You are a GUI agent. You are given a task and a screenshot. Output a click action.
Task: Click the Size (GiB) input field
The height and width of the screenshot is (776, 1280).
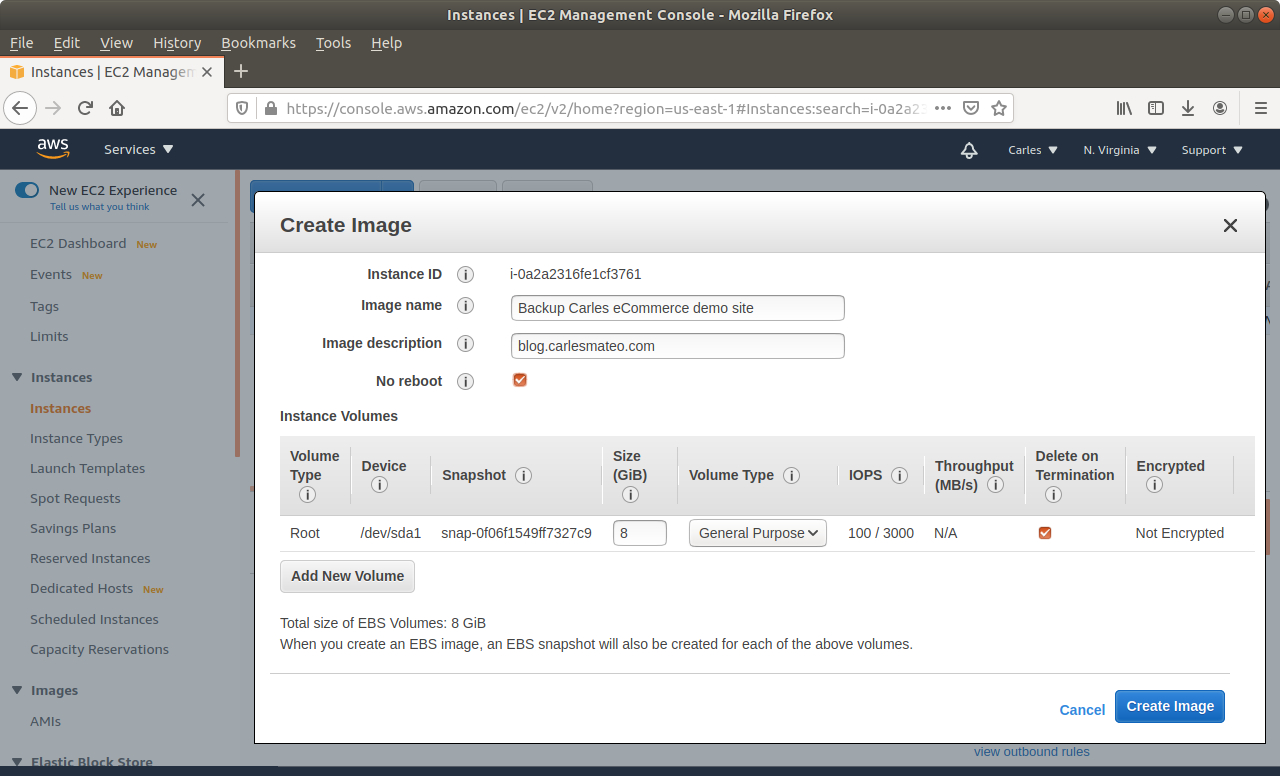640,533
